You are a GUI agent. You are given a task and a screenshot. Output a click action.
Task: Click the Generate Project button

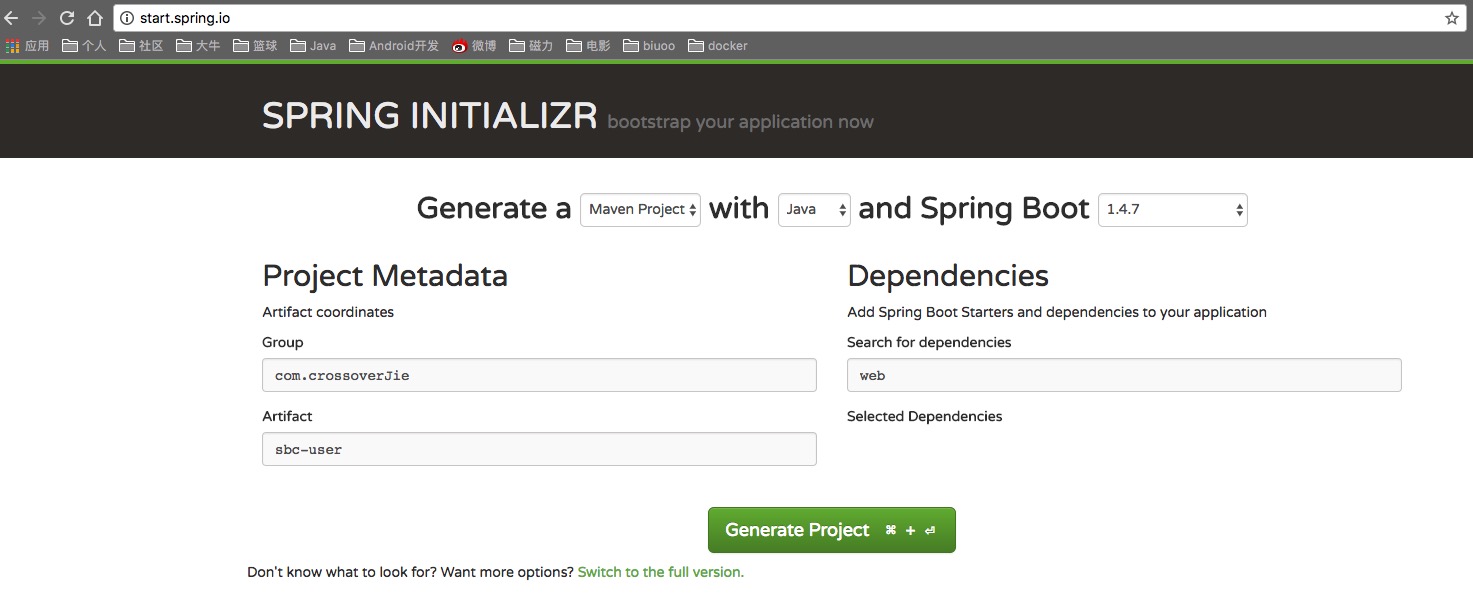[831, 529]
